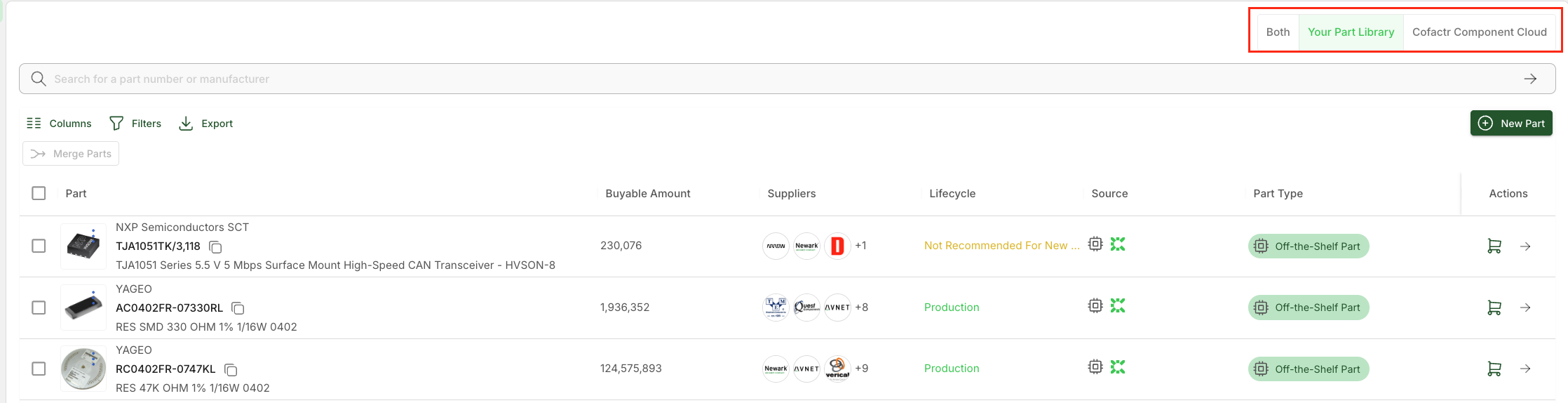Select the RC0402FR-0747KL row checkbox

[39, 369]
